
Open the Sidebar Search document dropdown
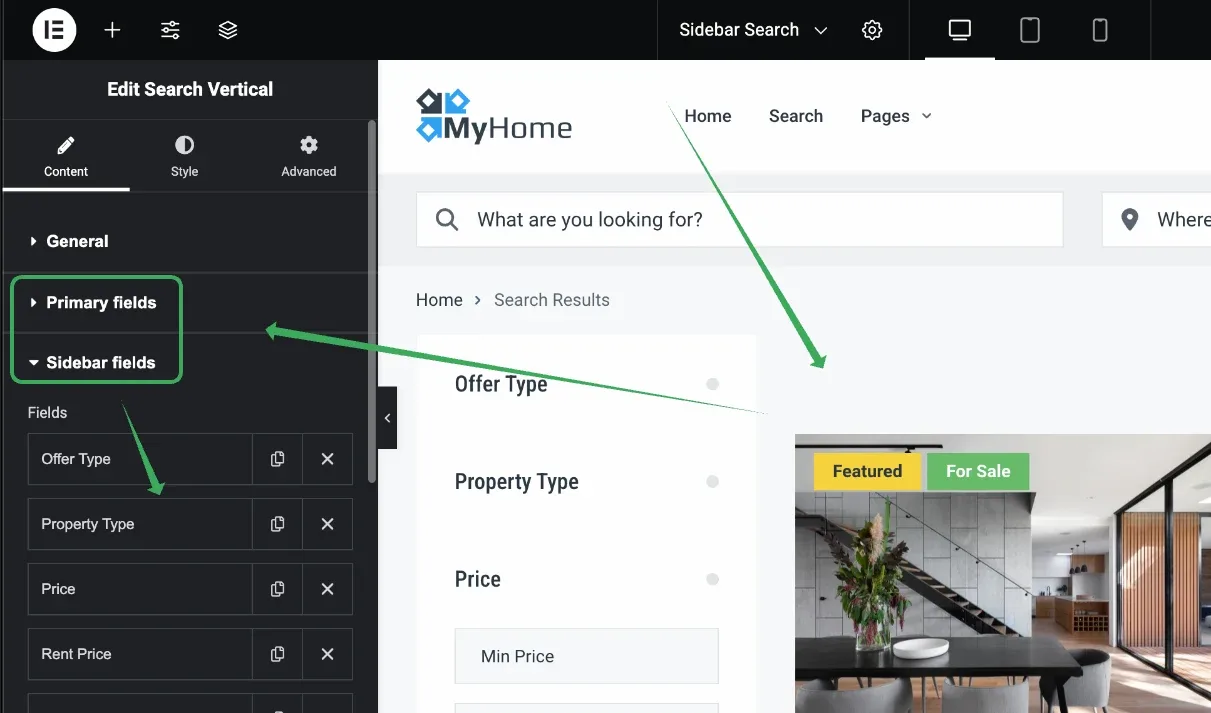point(753,30)
